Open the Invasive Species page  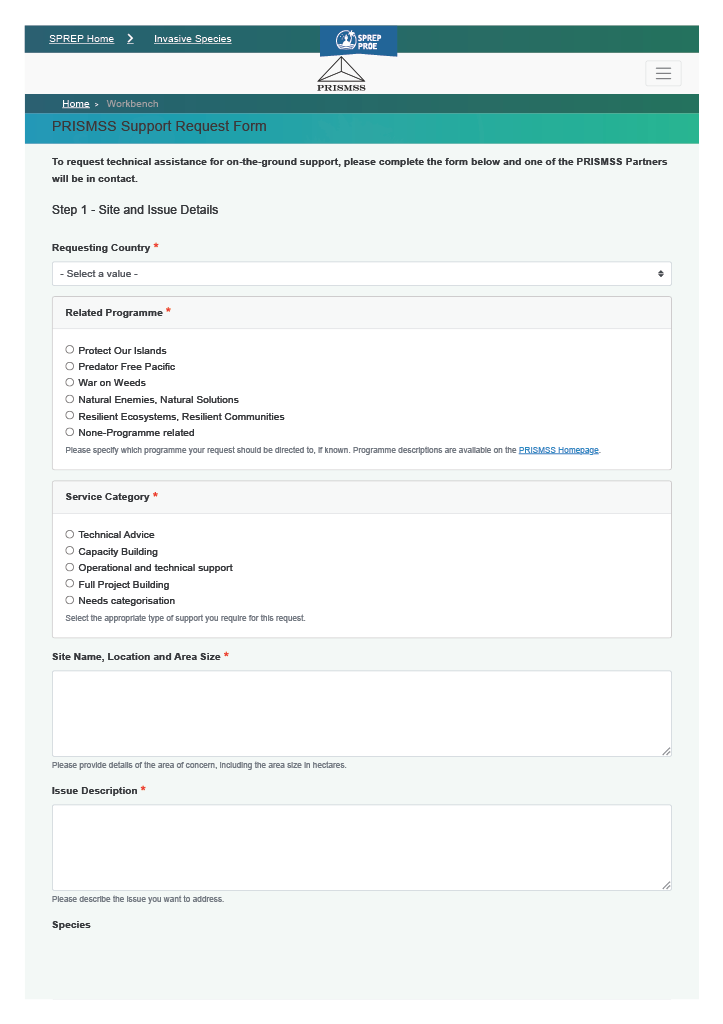(x=192, y=38)
